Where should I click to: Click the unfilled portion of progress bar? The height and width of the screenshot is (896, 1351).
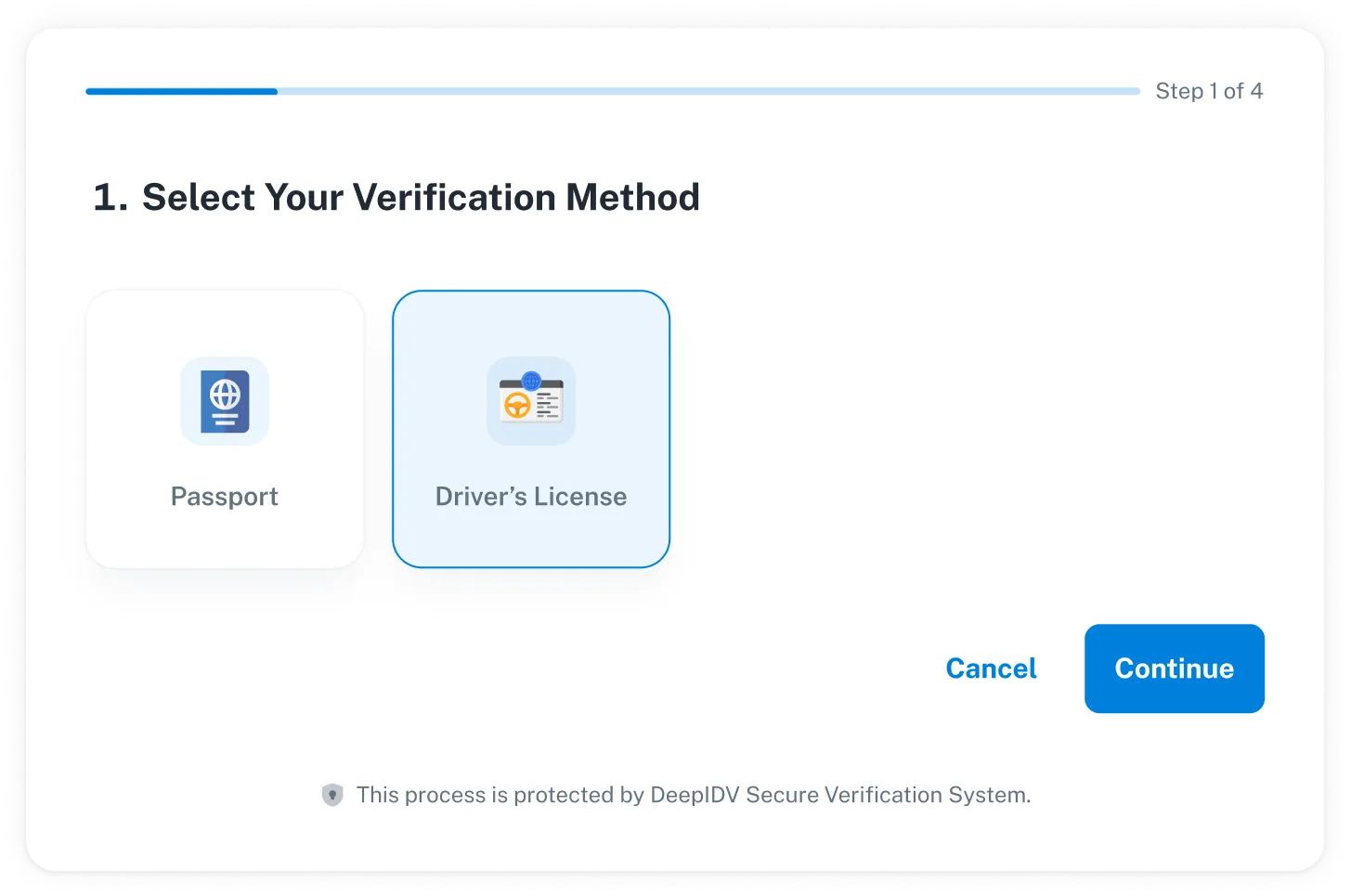[x=706, y=91]
